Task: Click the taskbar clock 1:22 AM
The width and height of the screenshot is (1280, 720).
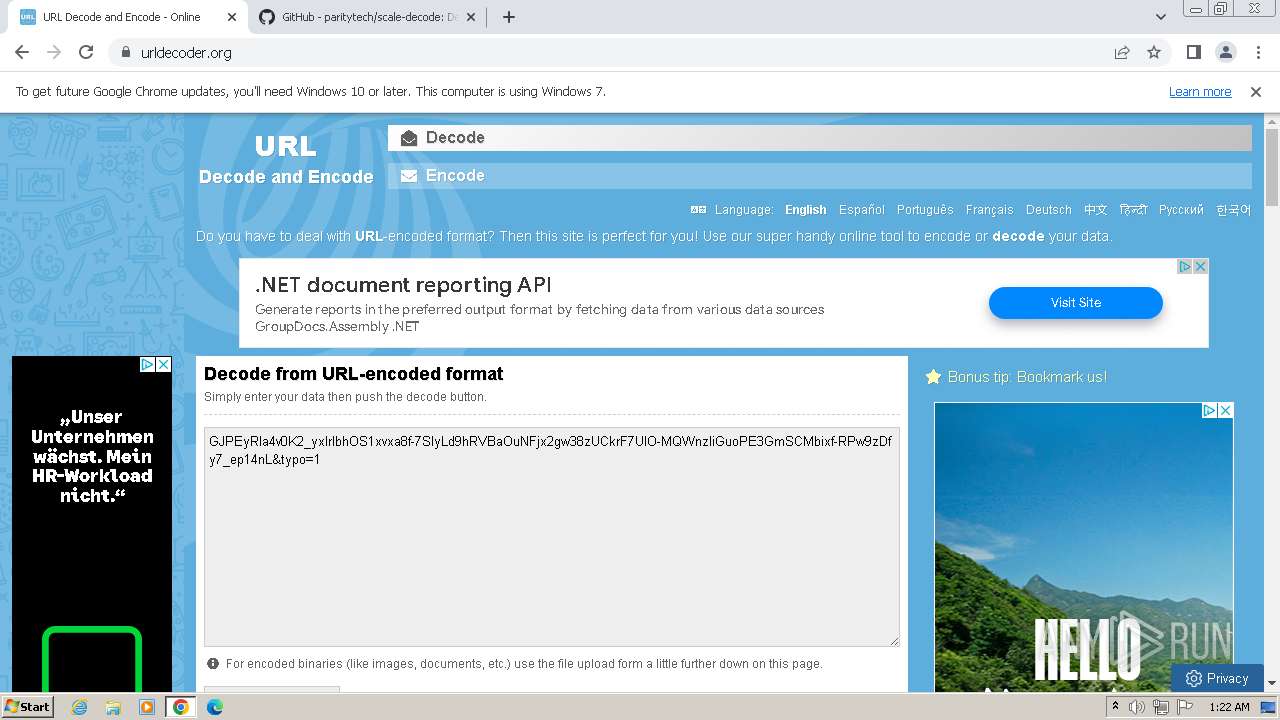Action: coord(1229,707)
